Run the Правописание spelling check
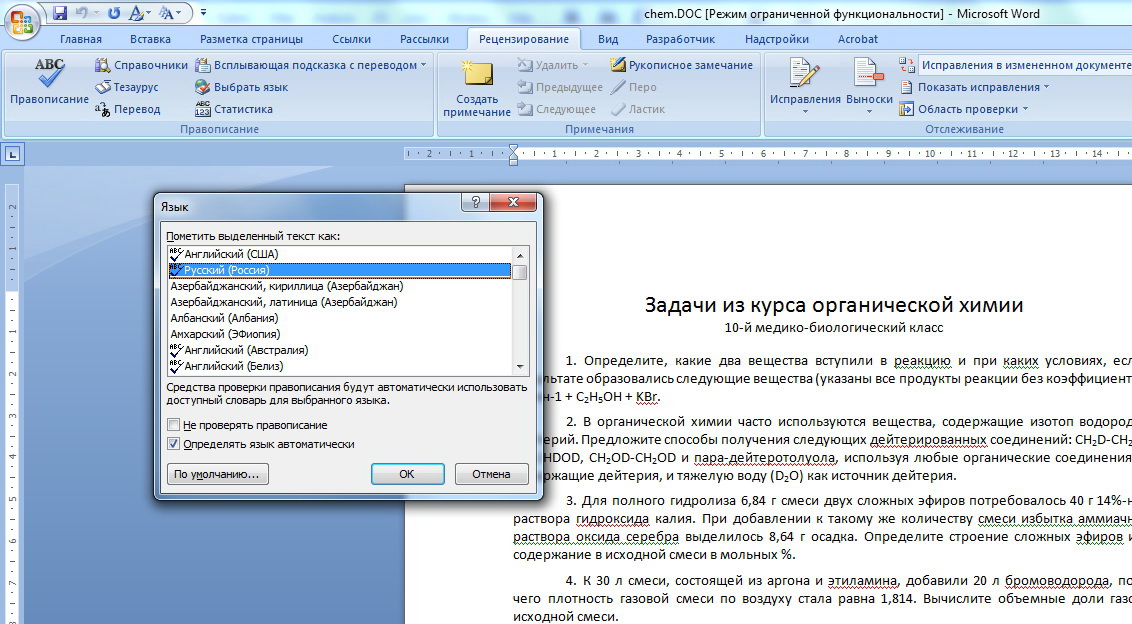This screenshot has width=1132, height=624. (x=49, y=82)
